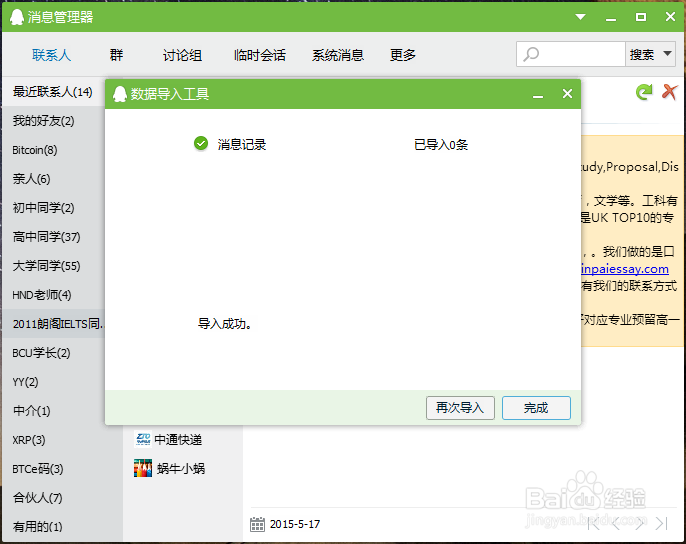The height and width of the screenshot is (544, 686).
Task: Select the 合伙人(7) group
Action: coord(62,498)
